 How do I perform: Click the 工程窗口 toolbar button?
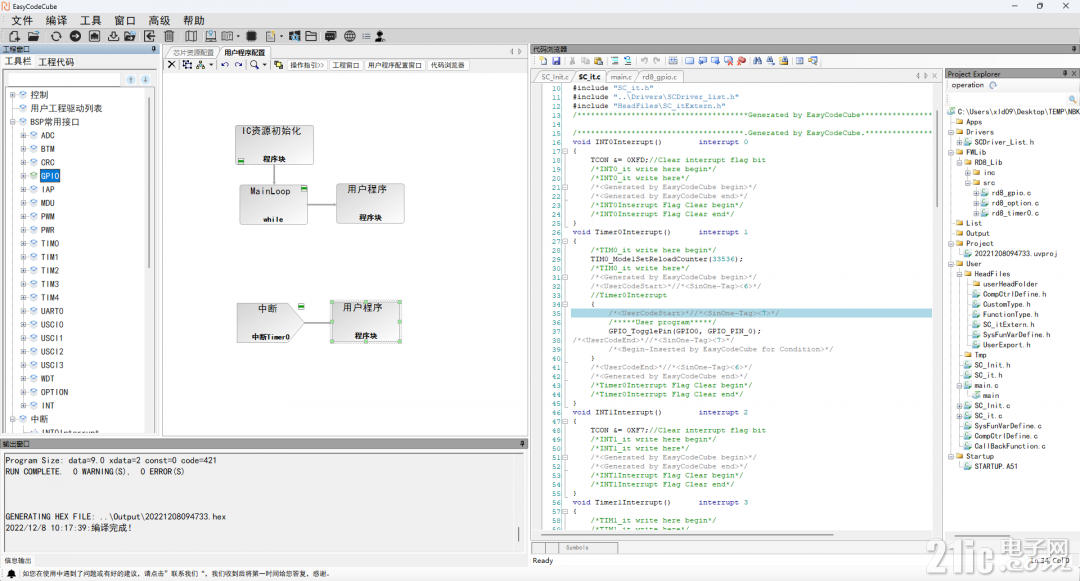click(x=346, y=65)
